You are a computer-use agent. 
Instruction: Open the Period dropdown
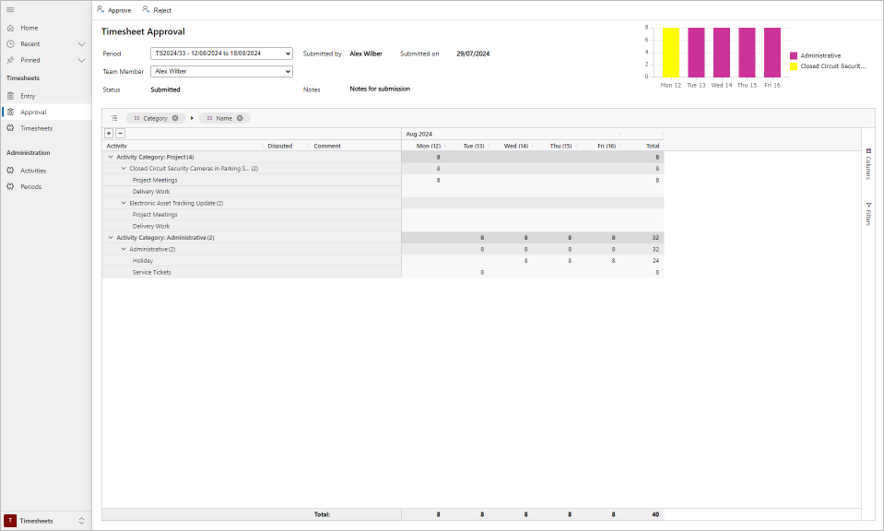(x=221, y=54)
